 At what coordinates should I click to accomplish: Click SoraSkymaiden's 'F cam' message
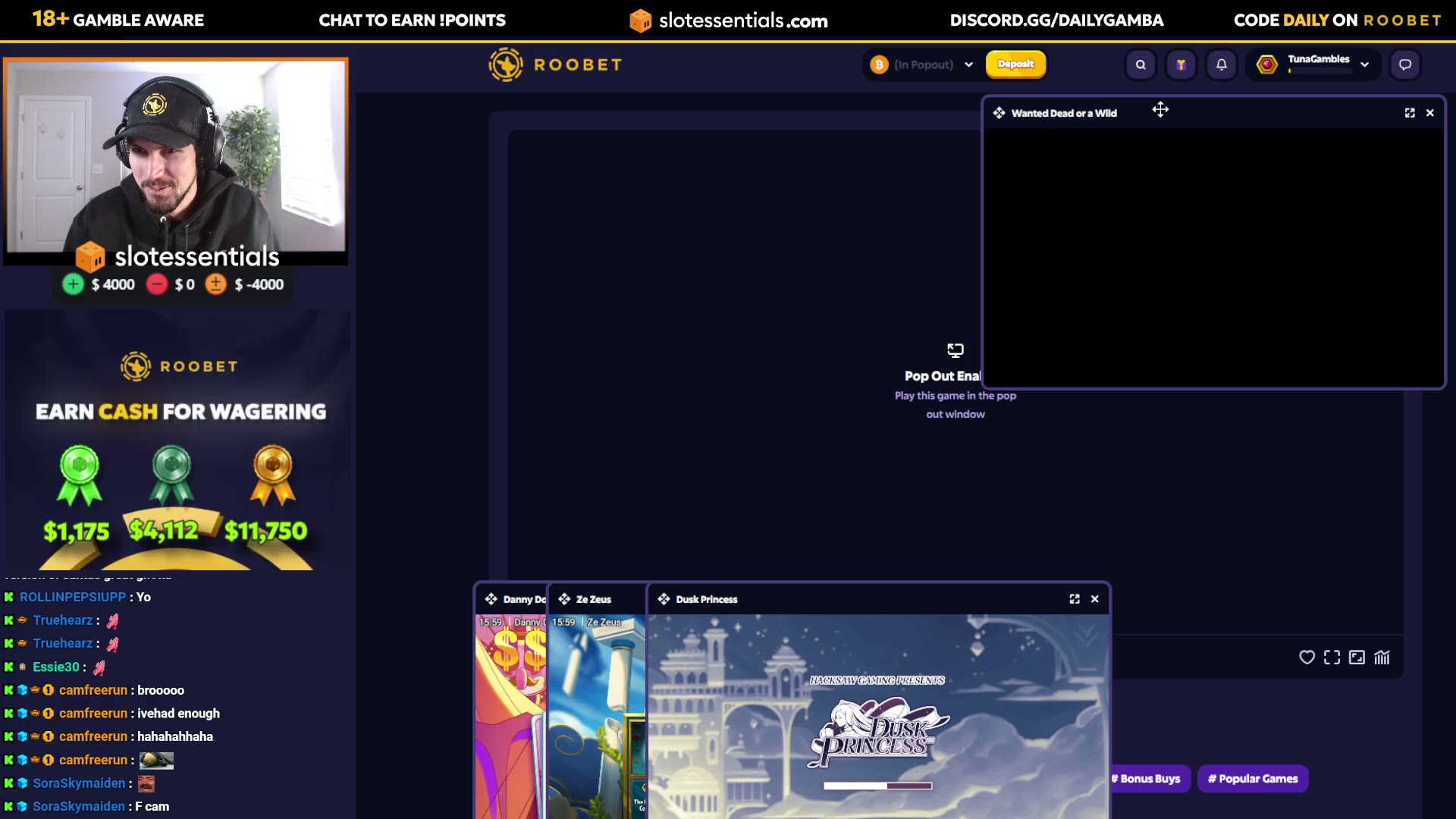pyautogui.click(x=152, y=807)
